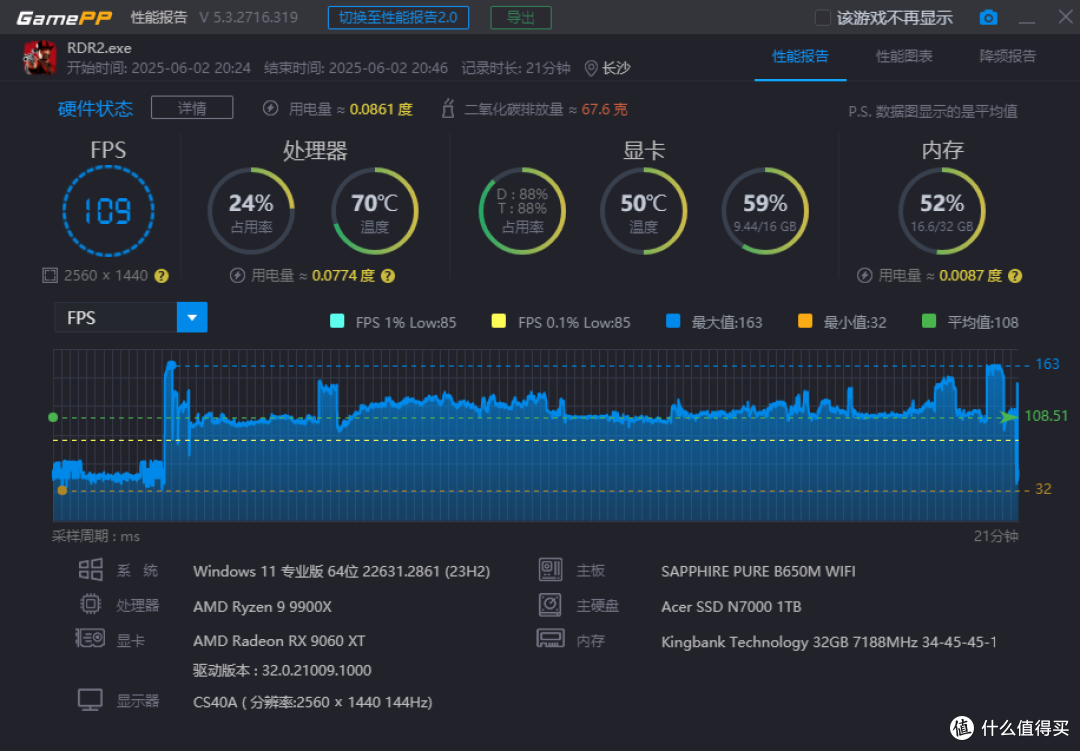1080x751 pixels.
Task: Click the 导出 export button
Action: tap(521, 17)
